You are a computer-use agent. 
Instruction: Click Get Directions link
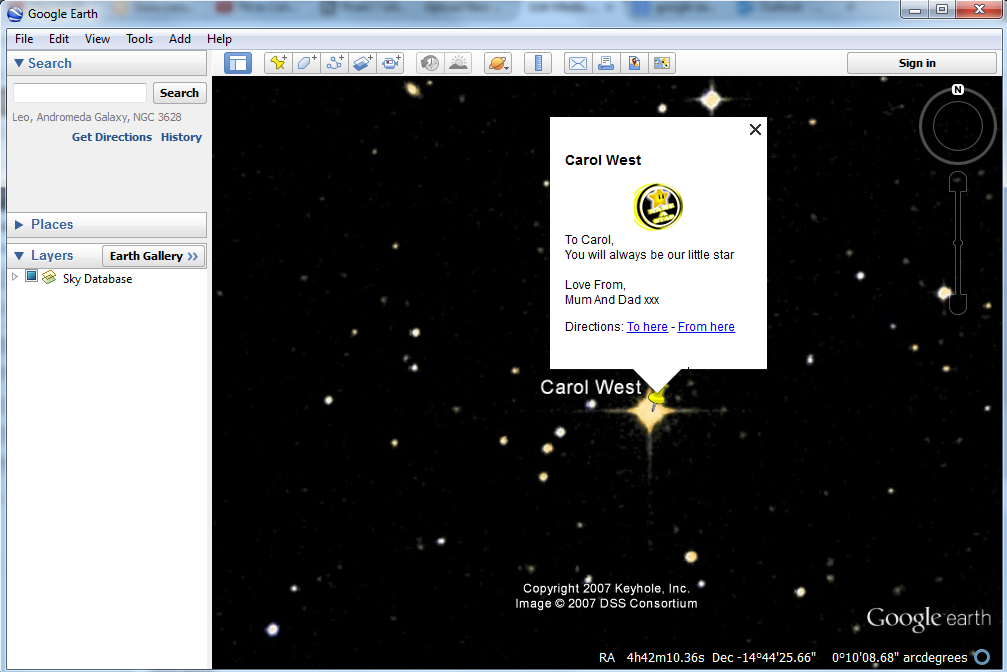(112, 137)
